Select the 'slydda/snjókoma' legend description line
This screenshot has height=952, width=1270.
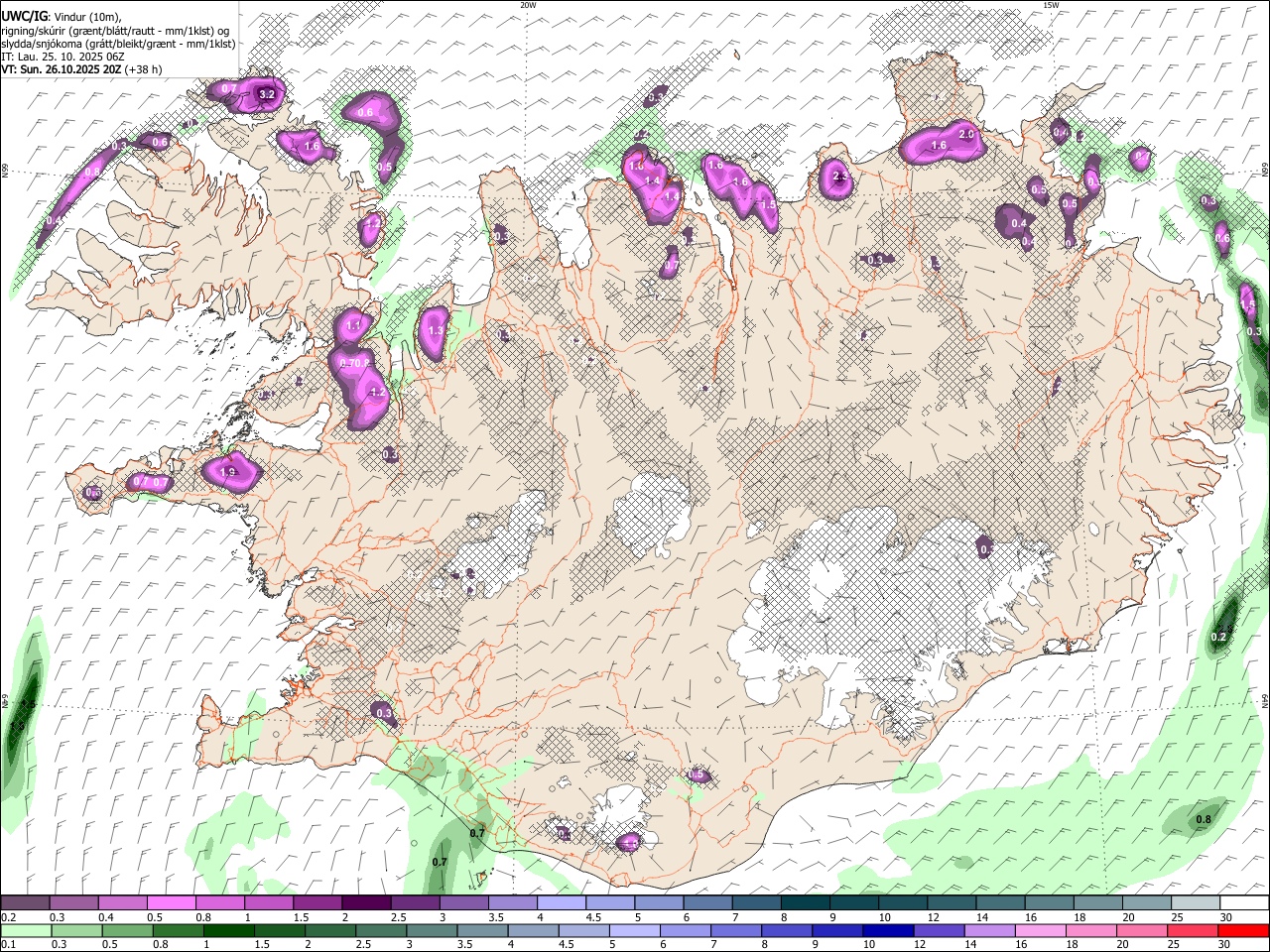coord(118,44)
